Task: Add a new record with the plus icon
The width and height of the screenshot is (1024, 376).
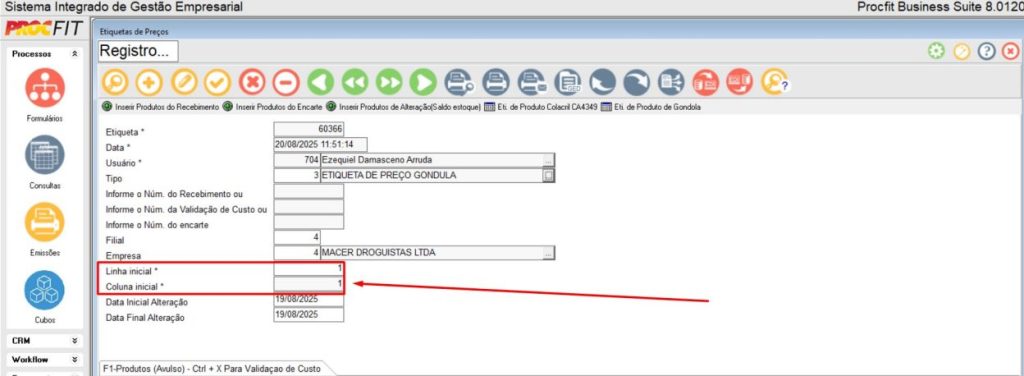Action: click(x=149, y=83)
